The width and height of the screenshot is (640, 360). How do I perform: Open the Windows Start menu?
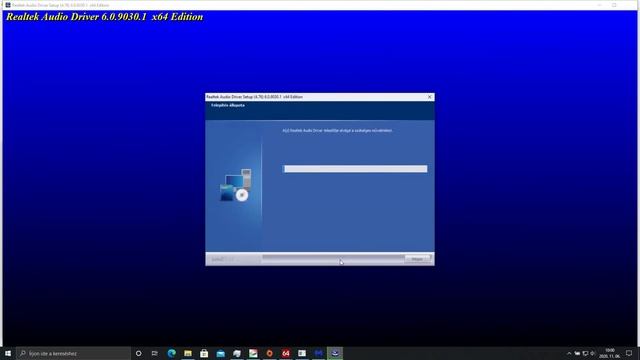coord(8,353)
